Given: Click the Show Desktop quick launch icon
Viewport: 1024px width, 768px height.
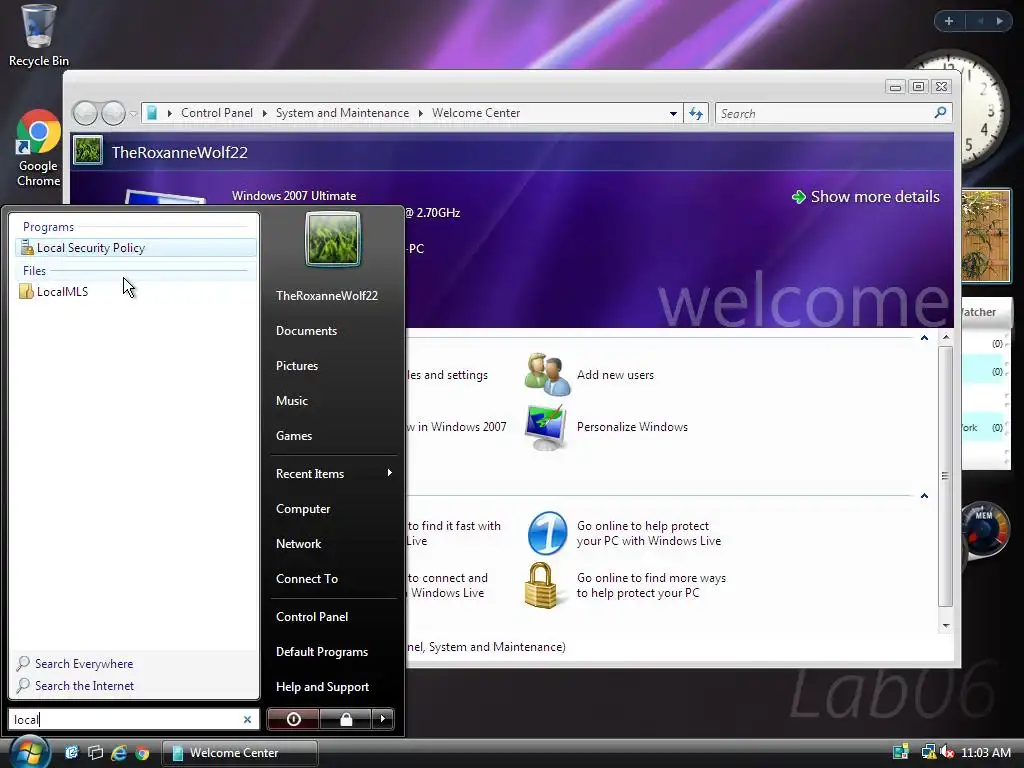Looking at the screenshot, I should (71, 752).
